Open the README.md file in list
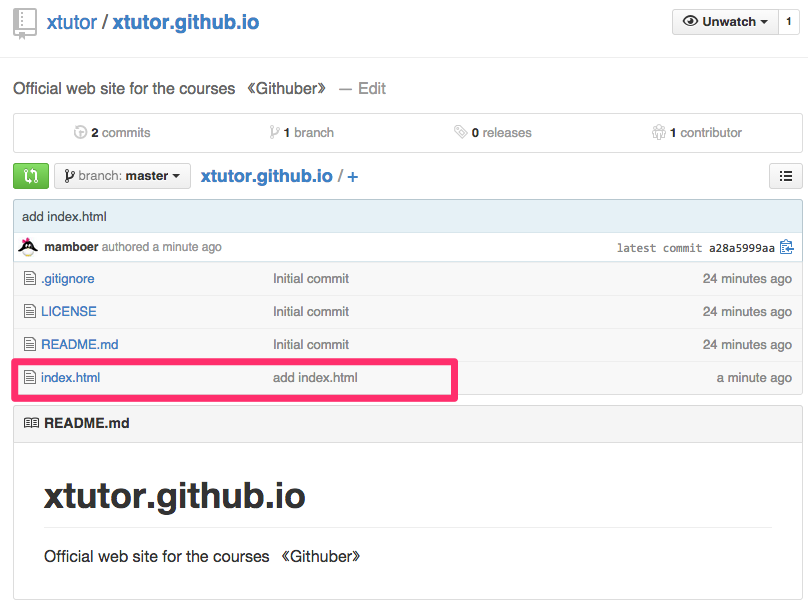This screenshot has height=601, width=808. [80, 344]
